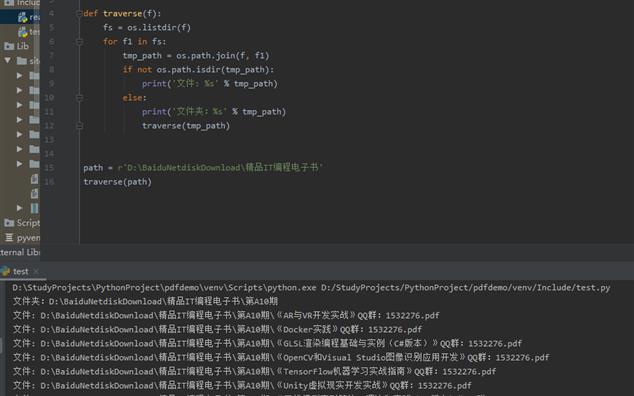Fold the 'else:' block marker
Viewport: 634px width, 396px height.
coord(79,97)
